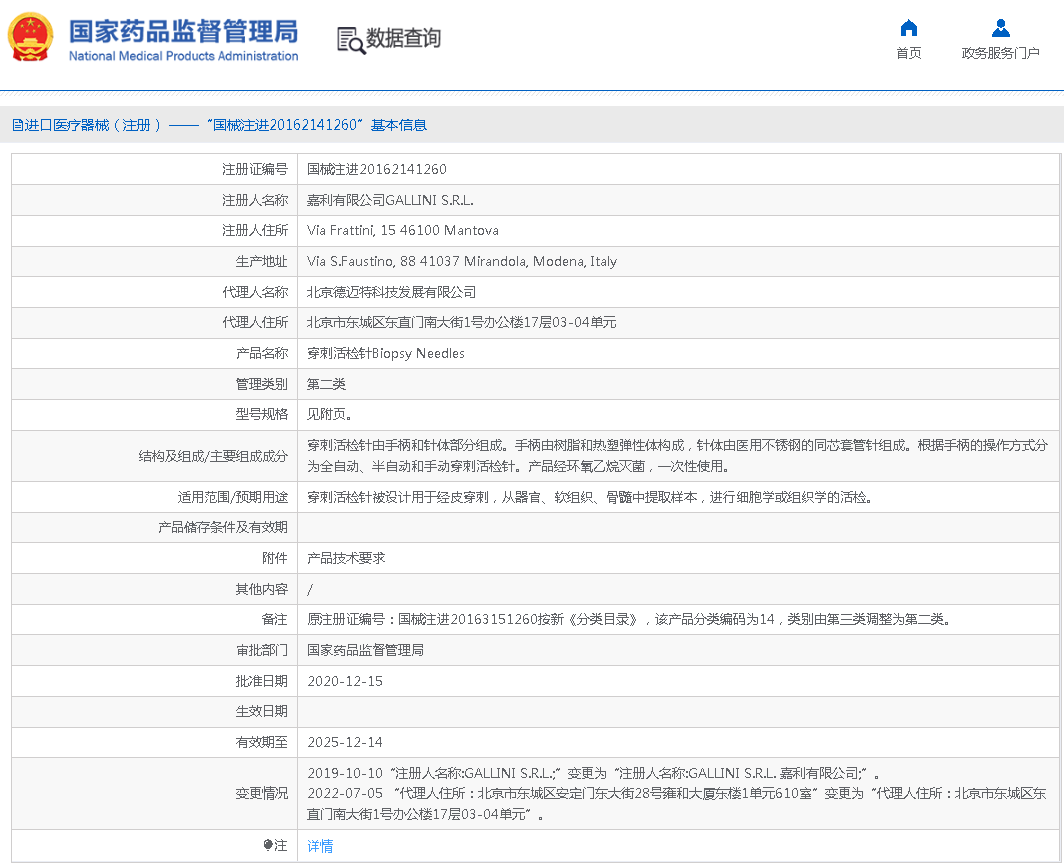This screenshot has height=866, width=1064.
Task: Click the 批准日期 row label
Action: click(262, 681)
